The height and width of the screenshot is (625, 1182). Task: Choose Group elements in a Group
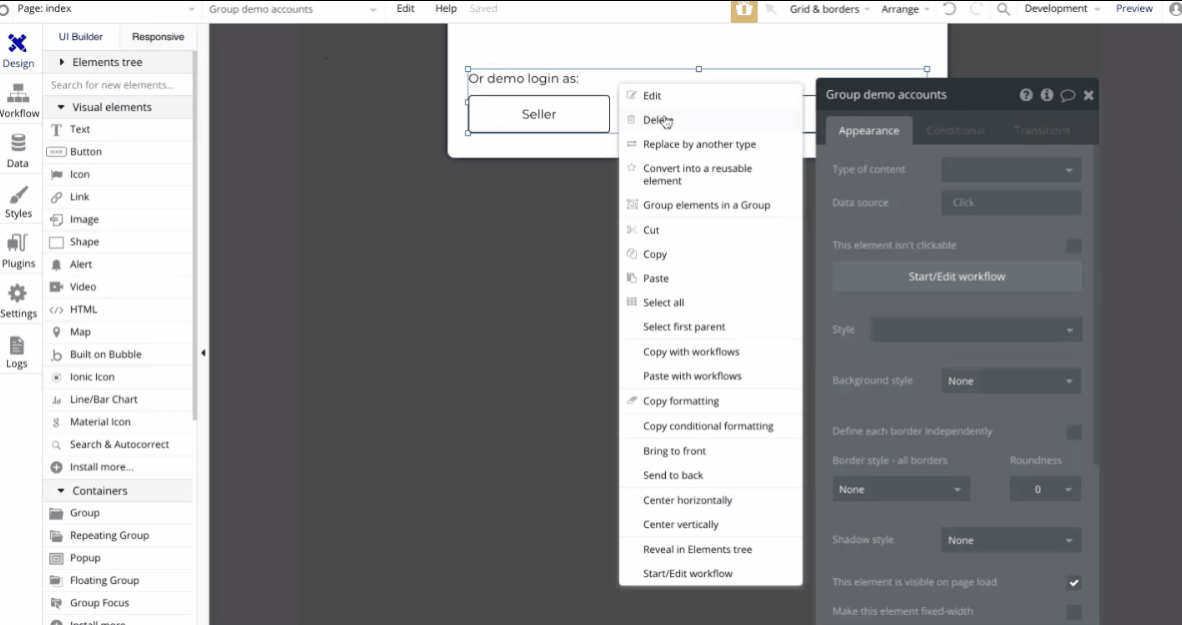point(710,205)
